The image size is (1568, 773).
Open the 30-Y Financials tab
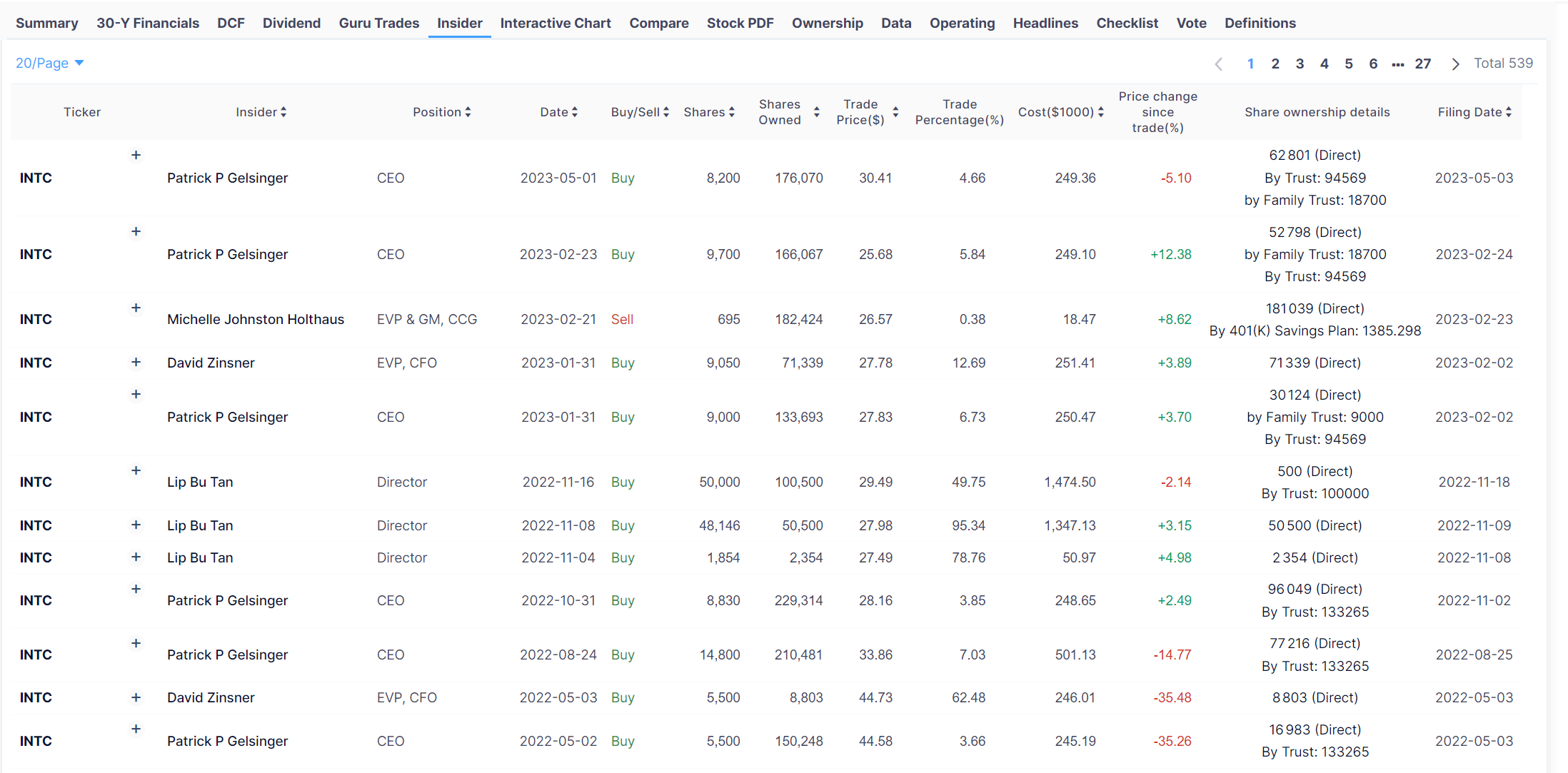148,23
